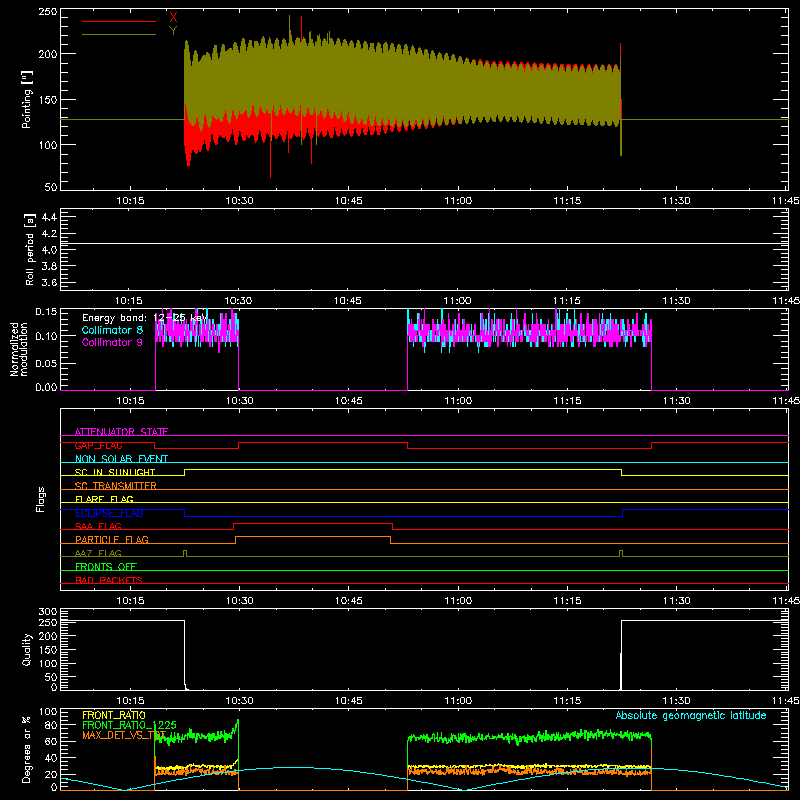Click the NON_SOLAR_EVENT flag label
Screen dimensions: 800x800
coord(121,459)
